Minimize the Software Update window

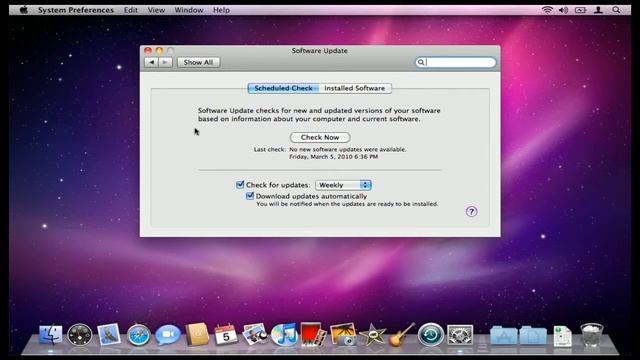[x=159, y=51]
